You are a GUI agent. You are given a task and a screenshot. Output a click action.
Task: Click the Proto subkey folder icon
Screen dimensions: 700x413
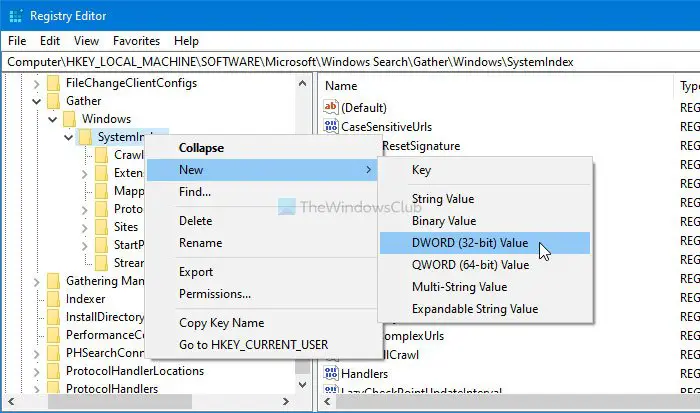point(102,209)
